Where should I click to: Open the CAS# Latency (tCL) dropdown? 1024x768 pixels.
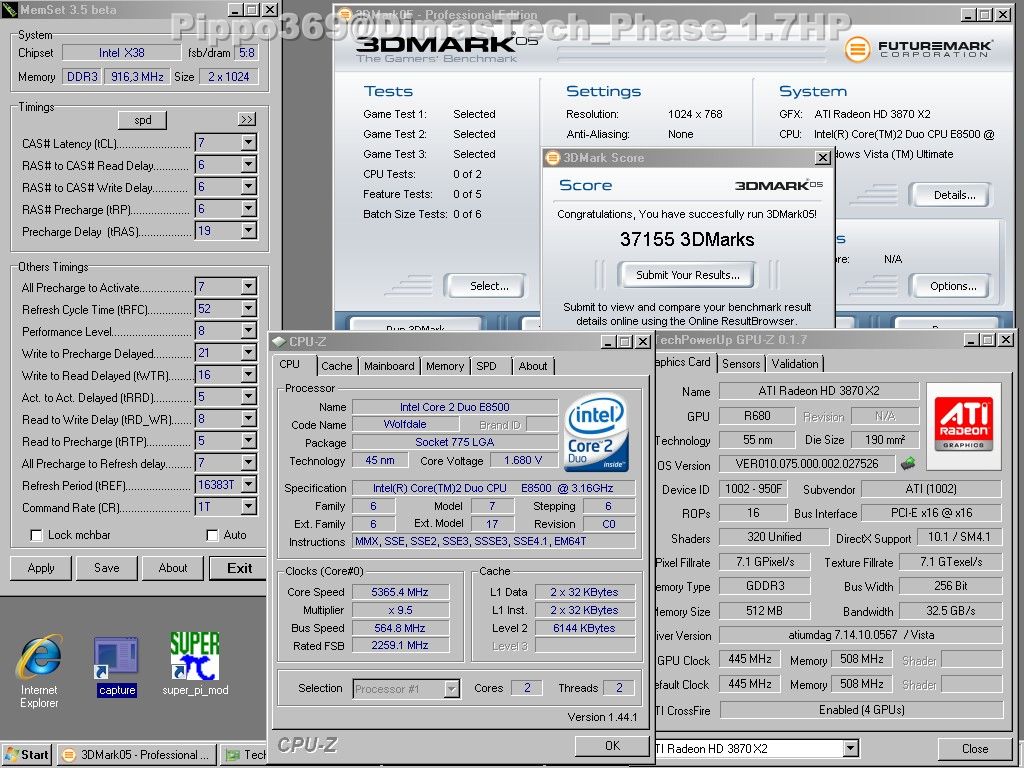tap(248, 142)
